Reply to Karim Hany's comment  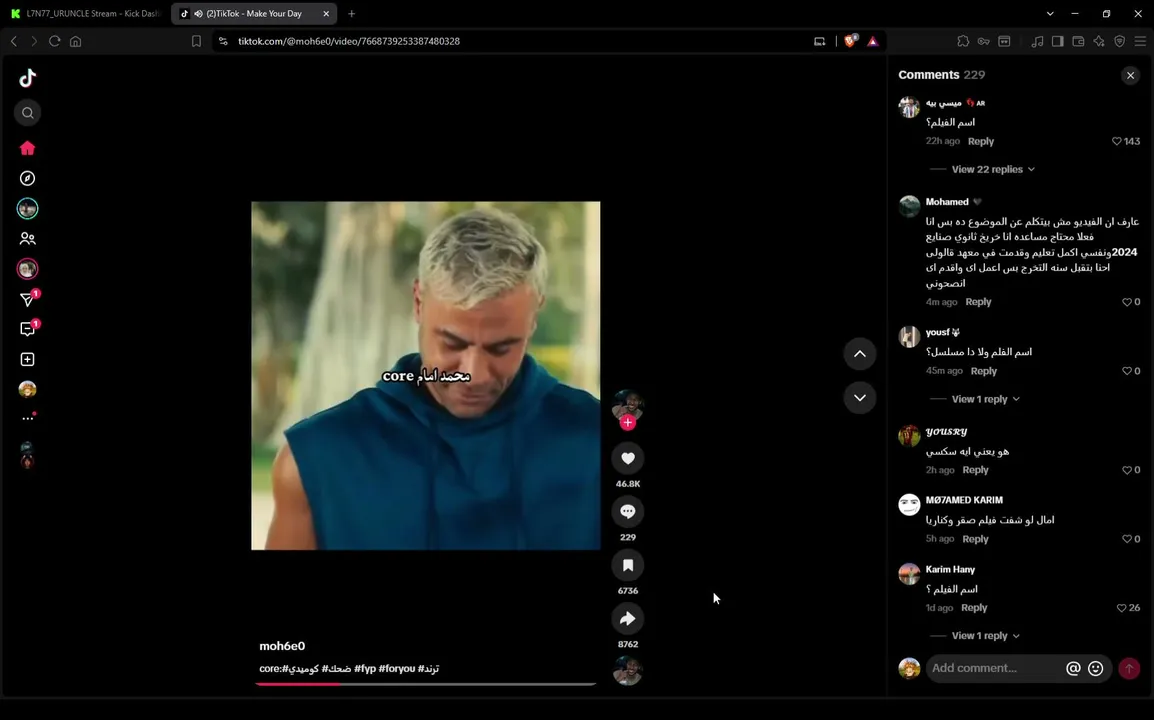(974, 608)
